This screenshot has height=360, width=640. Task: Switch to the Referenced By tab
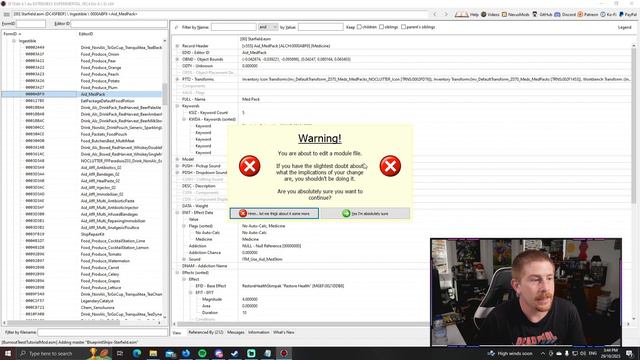pos(206,333)
